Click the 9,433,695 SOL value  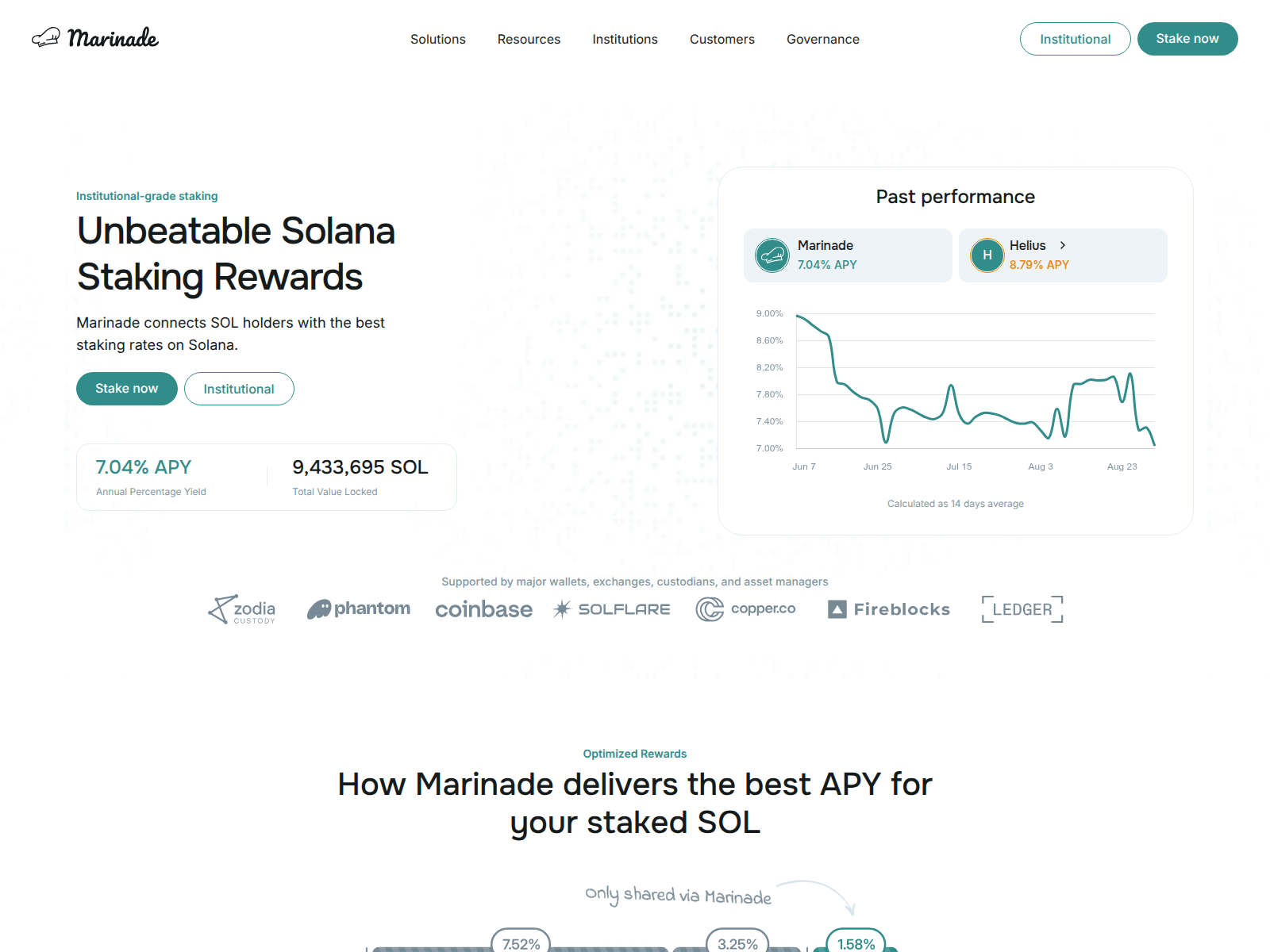click(360, 467)
